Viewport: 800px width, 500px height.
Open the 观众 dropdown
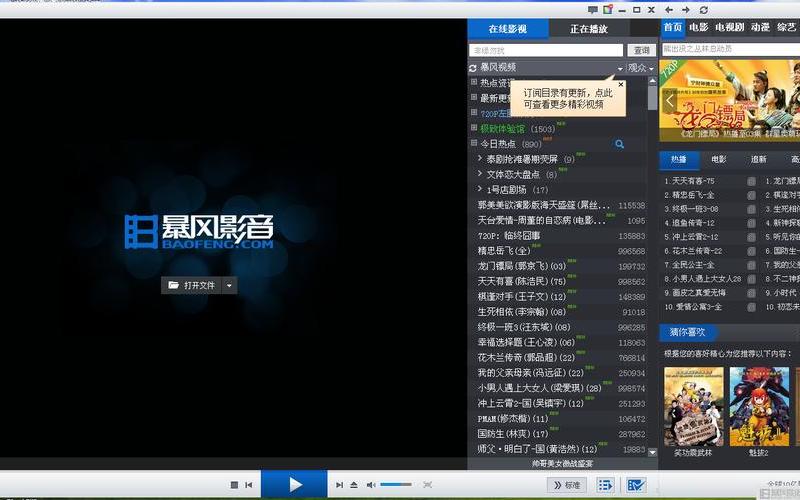pos(640,68)
